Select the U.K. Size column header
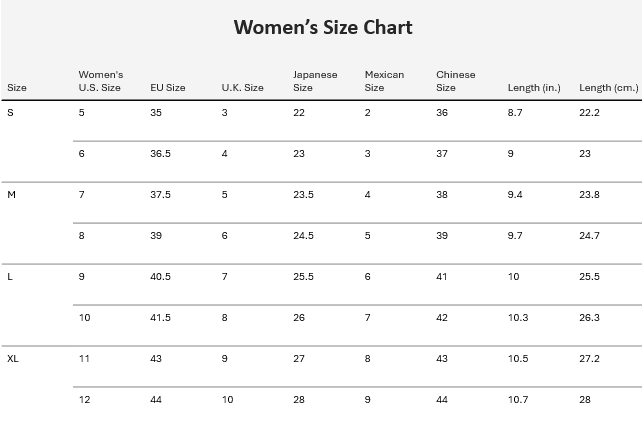This screenshot has width=642, height=422. 242,88
